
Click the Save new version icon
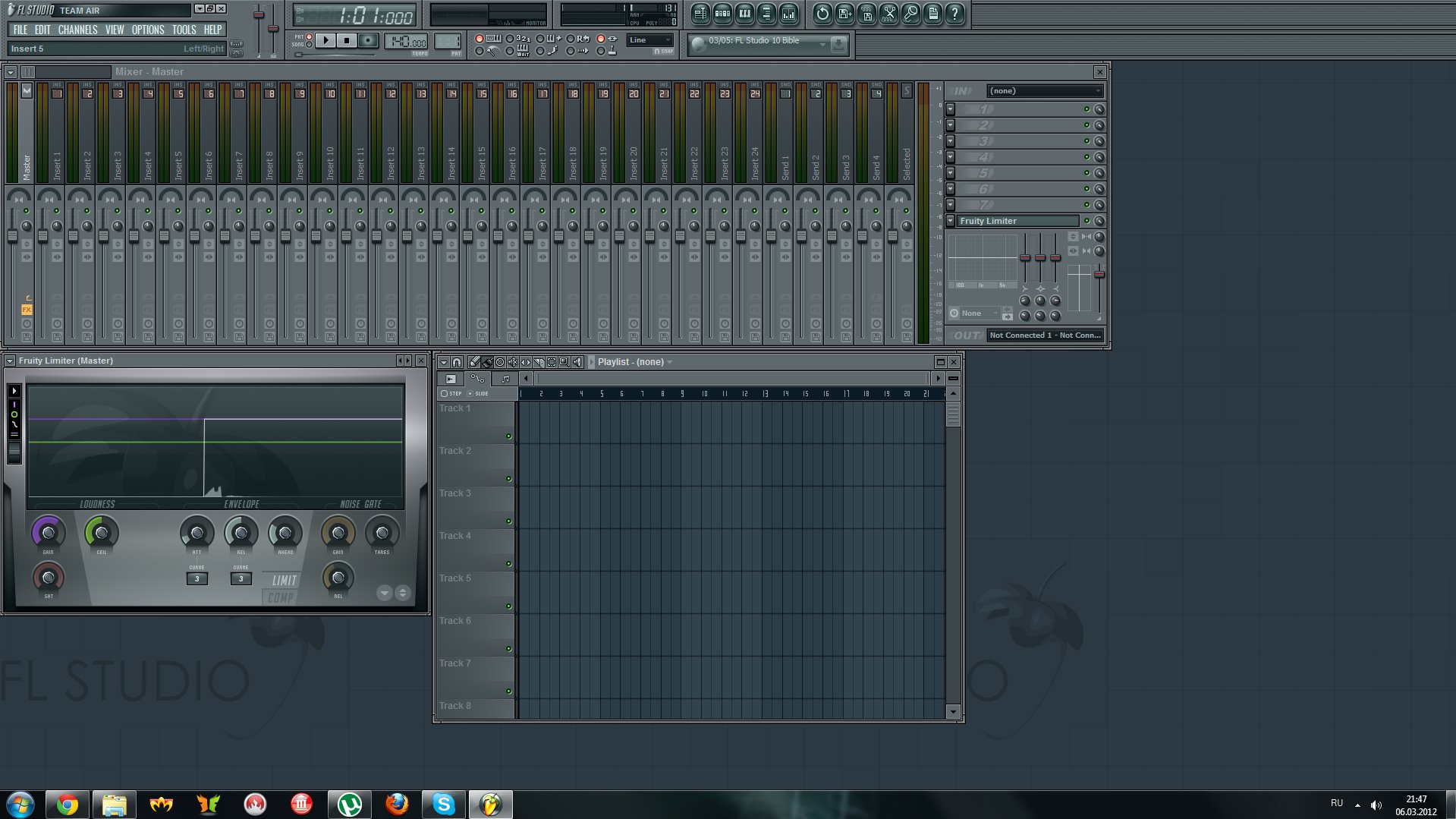coord(844,13)
